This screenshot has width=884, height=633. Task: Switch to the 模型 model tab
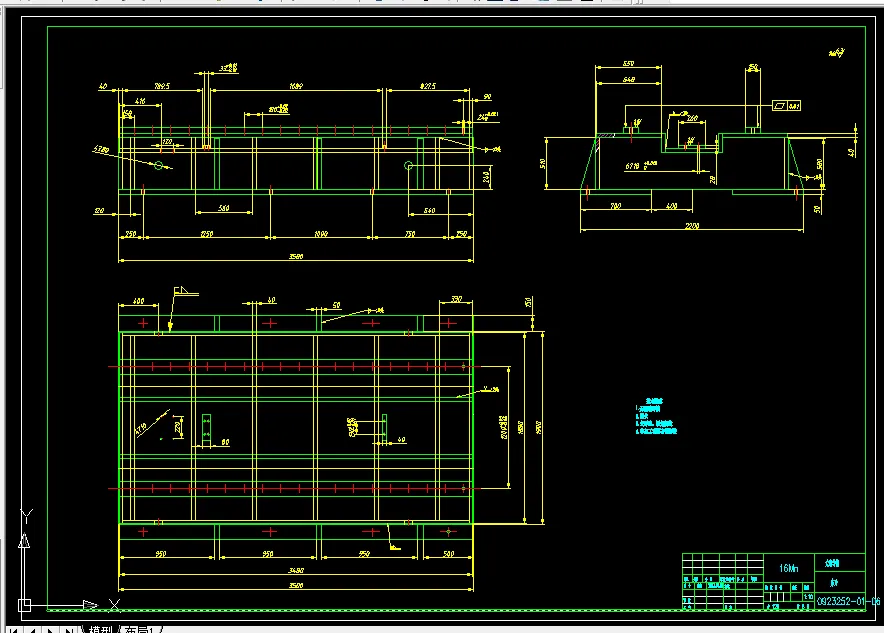(x=101, y=629)
